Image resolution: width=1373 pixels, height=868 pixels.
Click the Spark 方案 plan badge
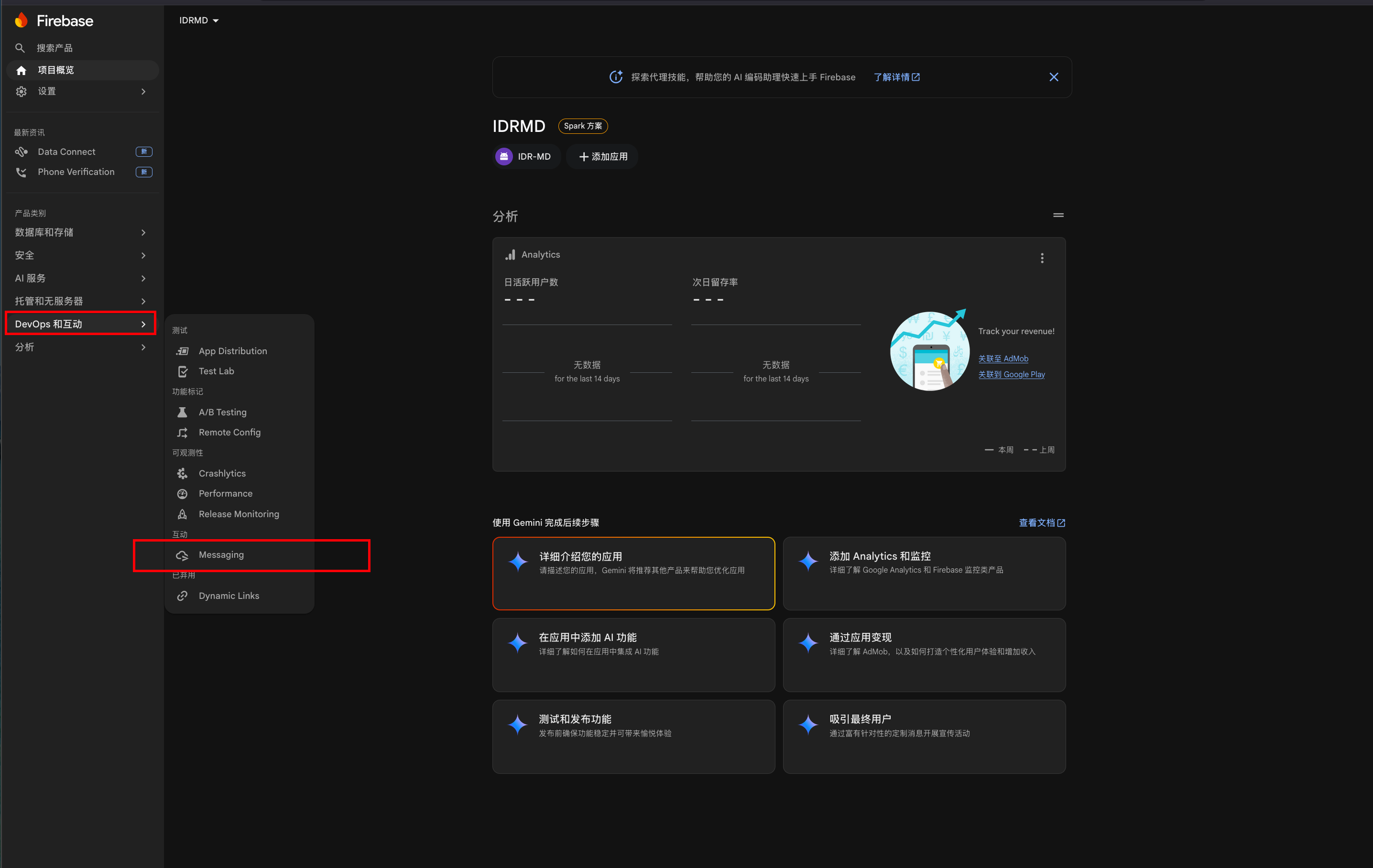(583, 126)
